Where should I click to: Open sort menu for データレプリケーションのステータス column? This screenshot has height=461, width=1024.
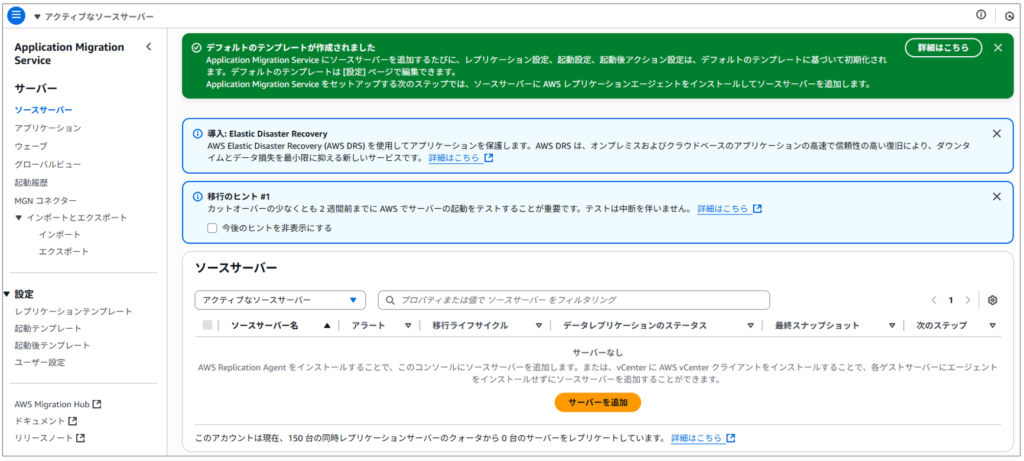pyautogui.click(x=750, y=325)
